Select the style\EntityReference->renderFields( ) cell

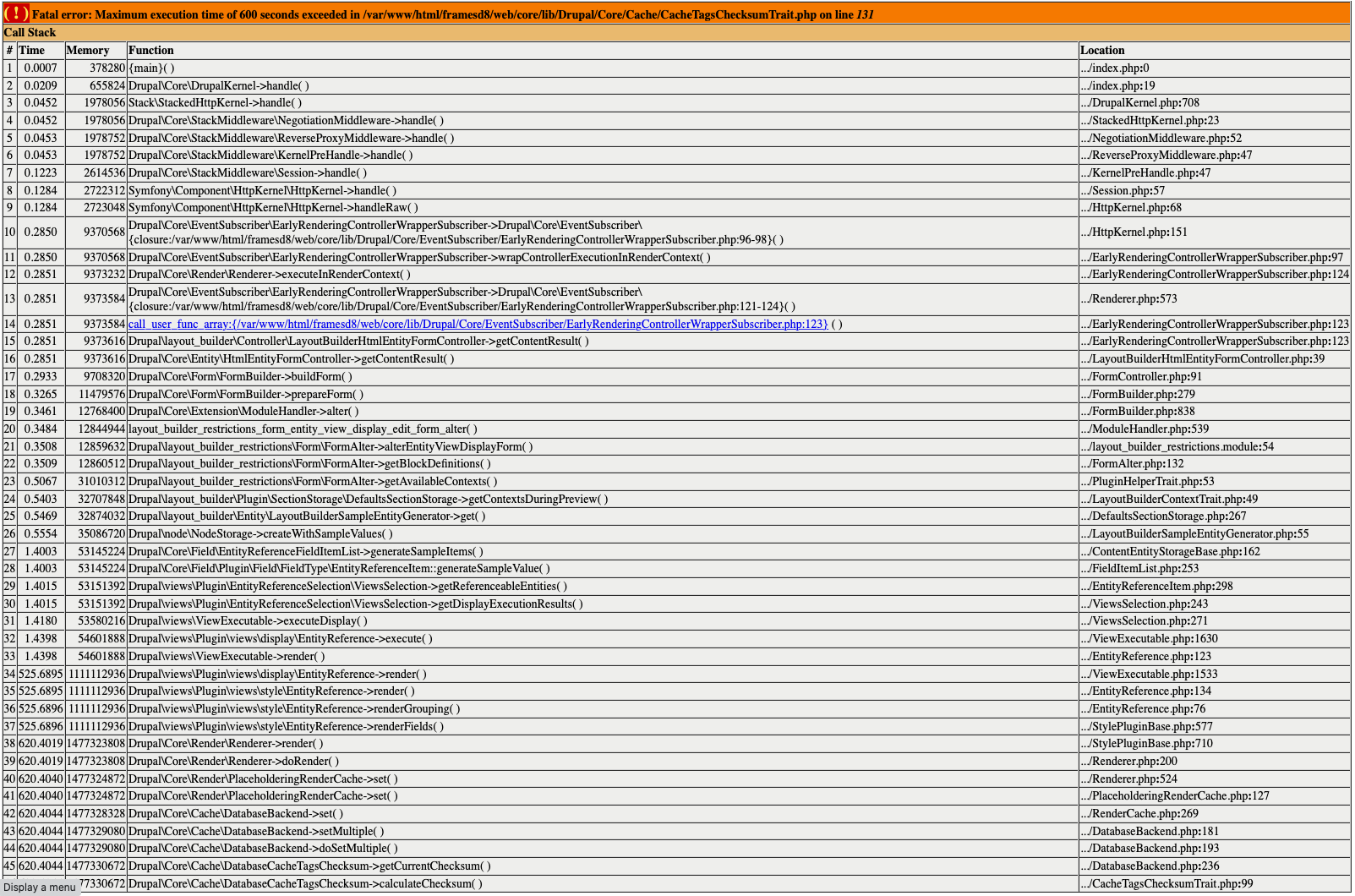coord(603,727)
